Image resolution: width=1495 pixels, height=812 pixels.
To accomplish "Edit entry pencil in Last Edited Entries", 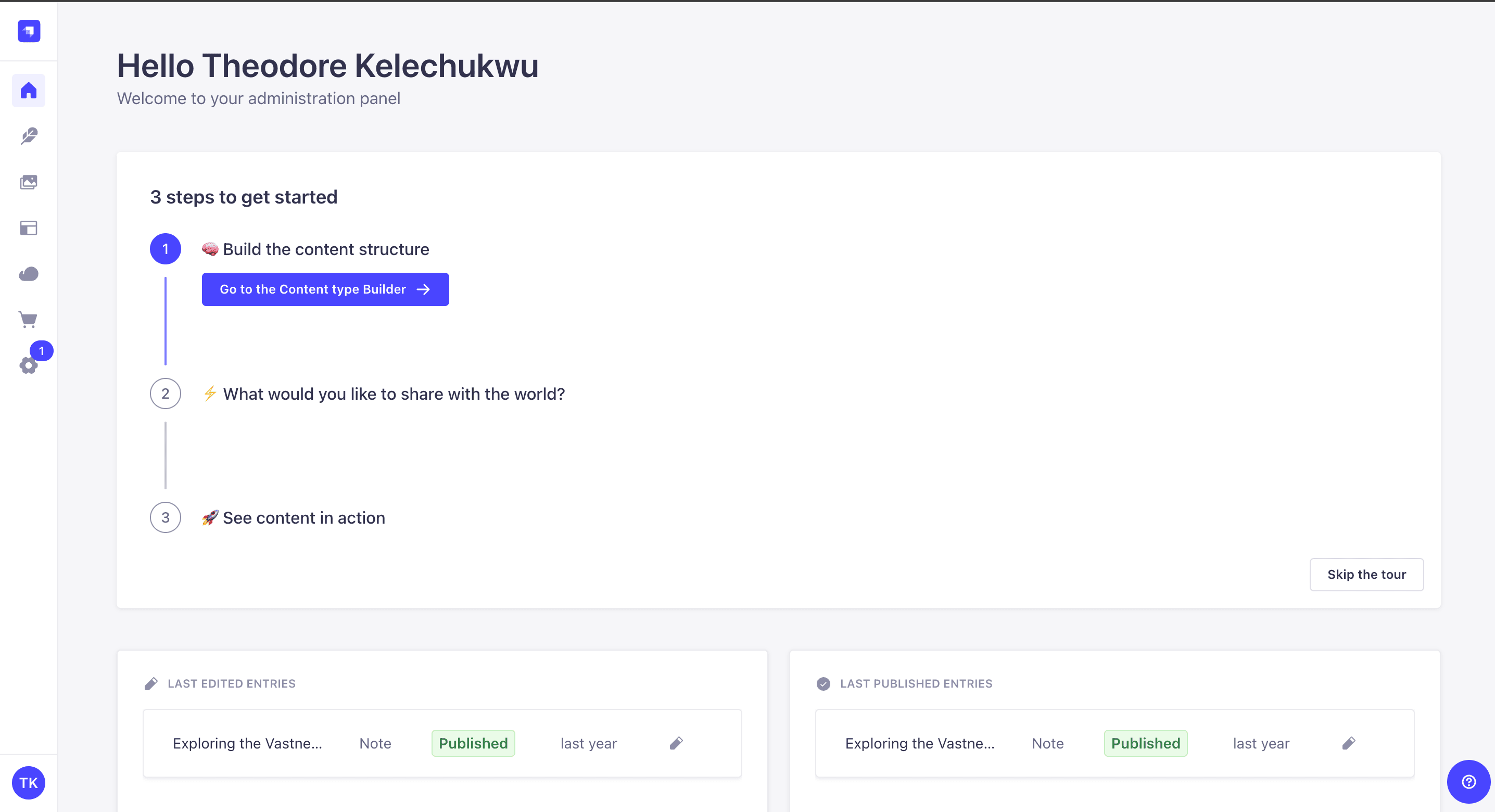I will click(x=676, y=743).
